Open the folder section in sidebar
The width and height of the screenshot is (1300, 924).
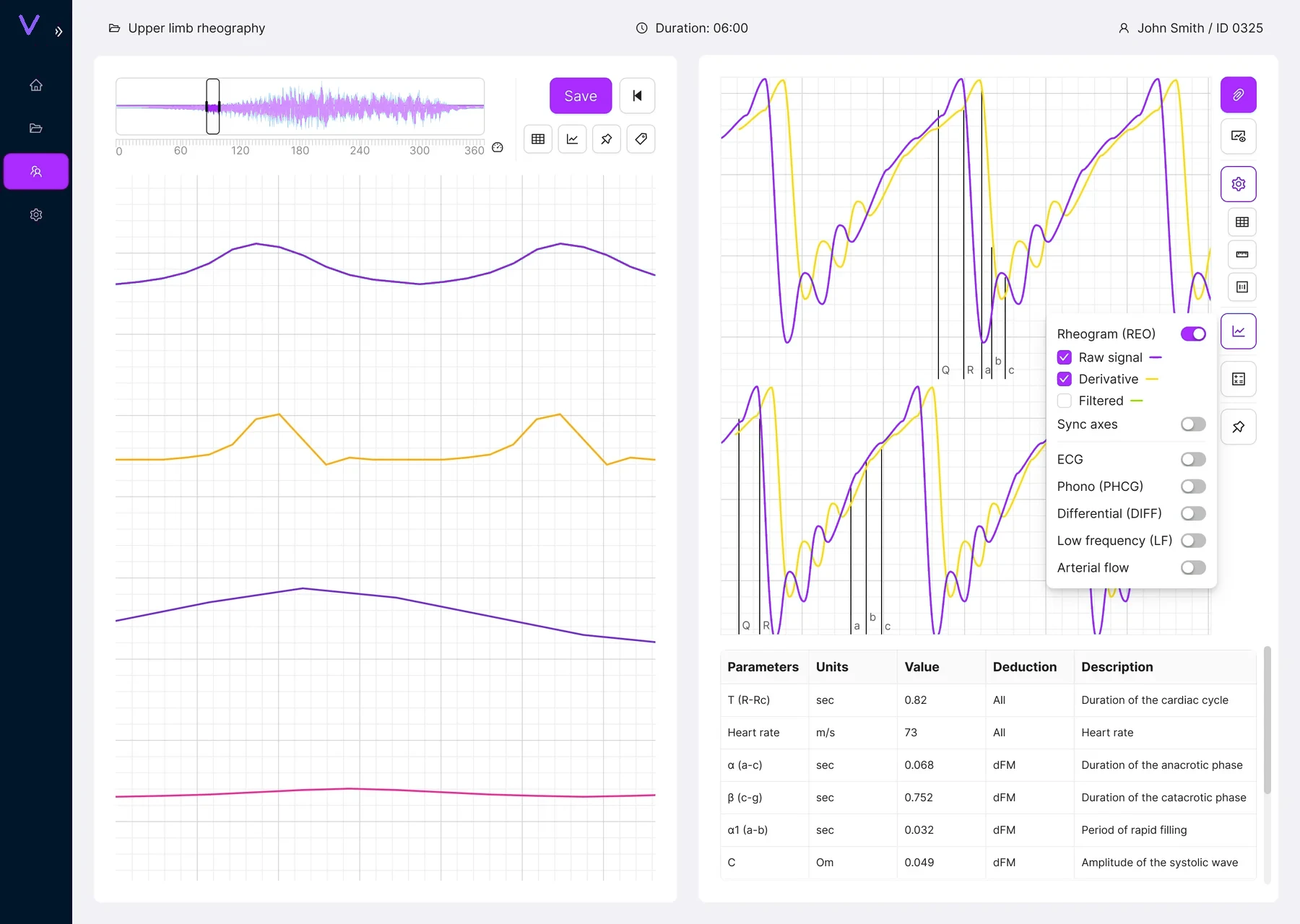36,128
